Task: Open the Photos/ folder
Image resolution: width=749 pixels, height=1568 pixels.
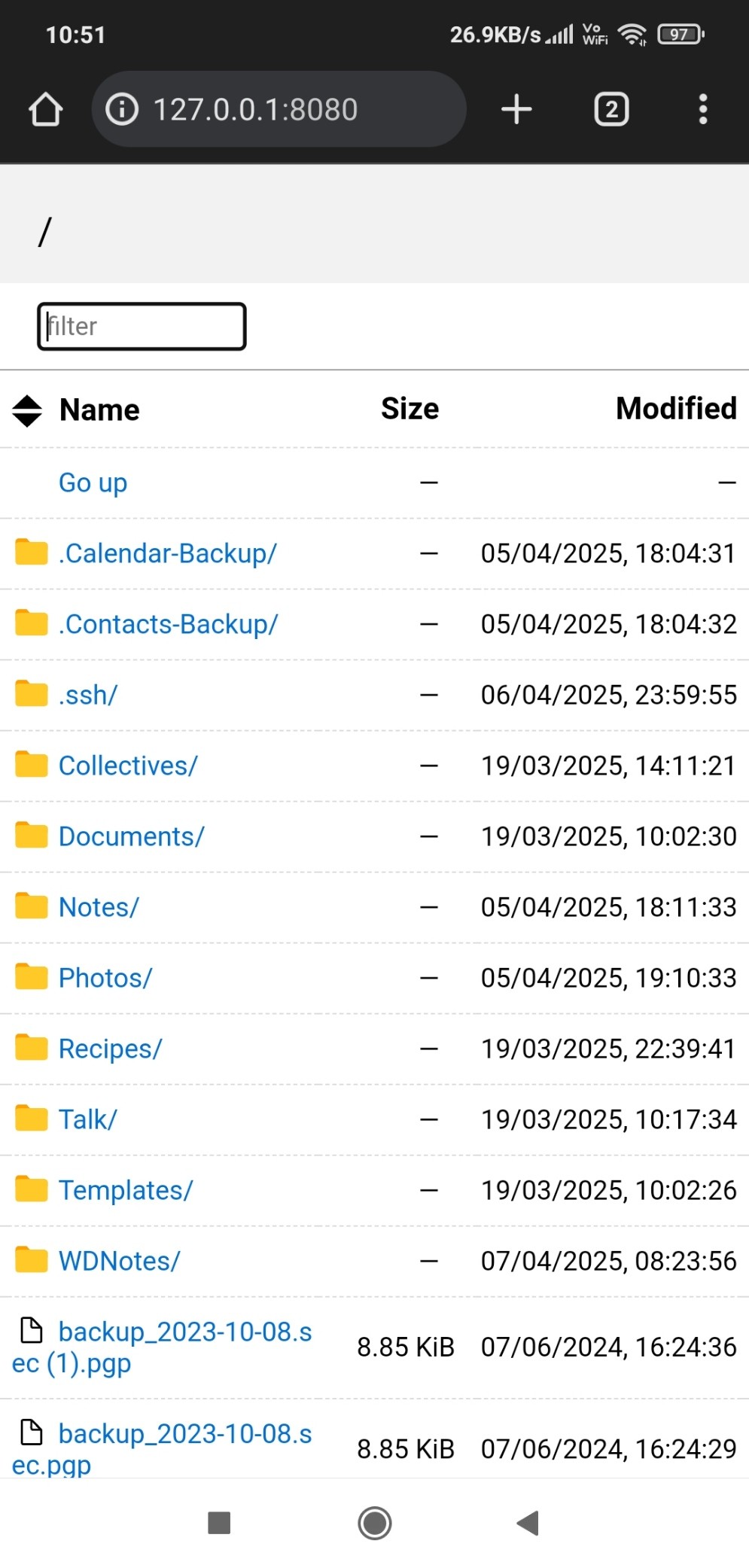Action: pos(105,978)
